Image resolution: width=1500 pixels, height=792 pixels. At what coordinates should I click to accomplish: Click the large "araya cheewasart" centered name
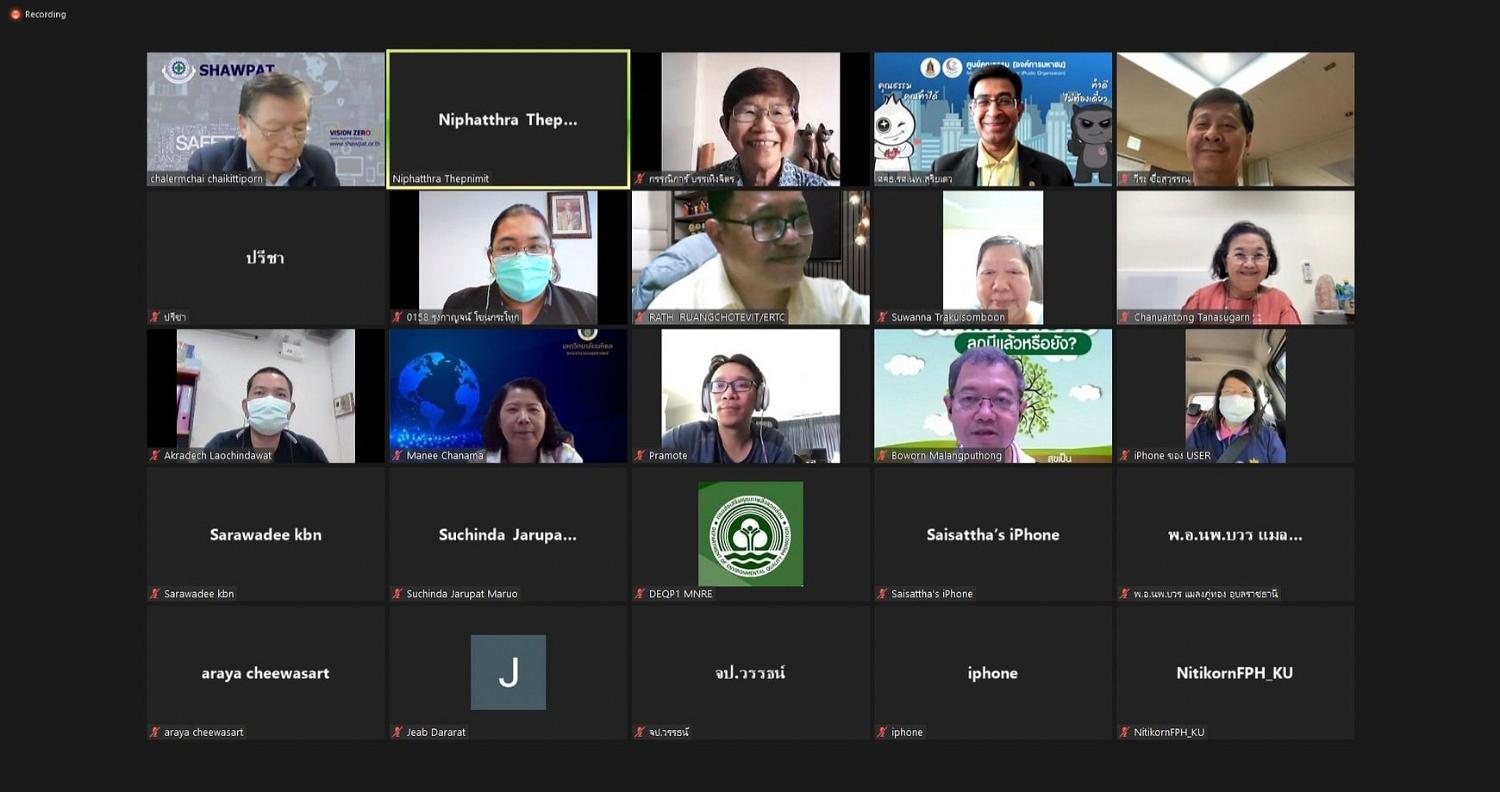266,673
